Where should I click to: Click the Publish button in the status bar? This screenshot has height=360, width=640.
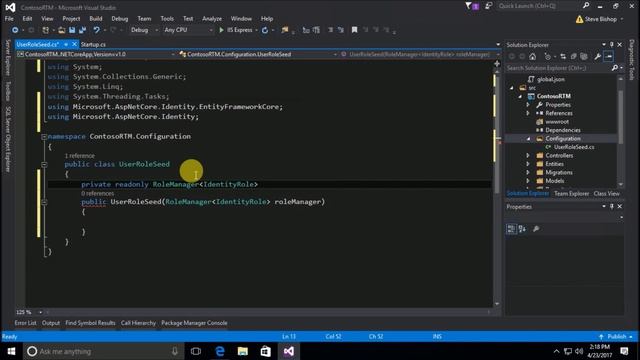tap(616, 337)
